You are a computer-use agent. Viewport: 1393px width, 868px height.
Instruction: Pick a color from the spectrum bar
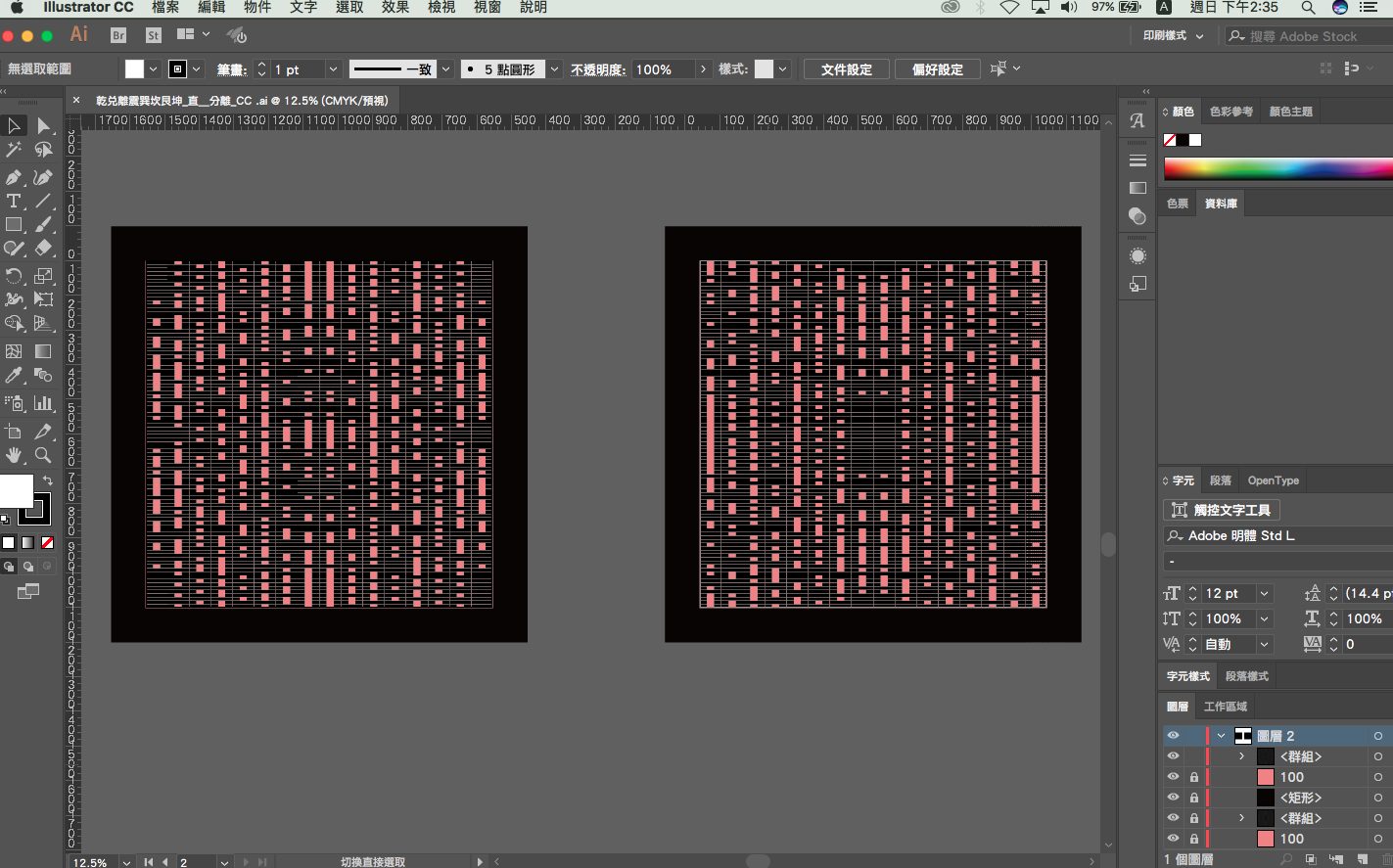coord(1277,168)
